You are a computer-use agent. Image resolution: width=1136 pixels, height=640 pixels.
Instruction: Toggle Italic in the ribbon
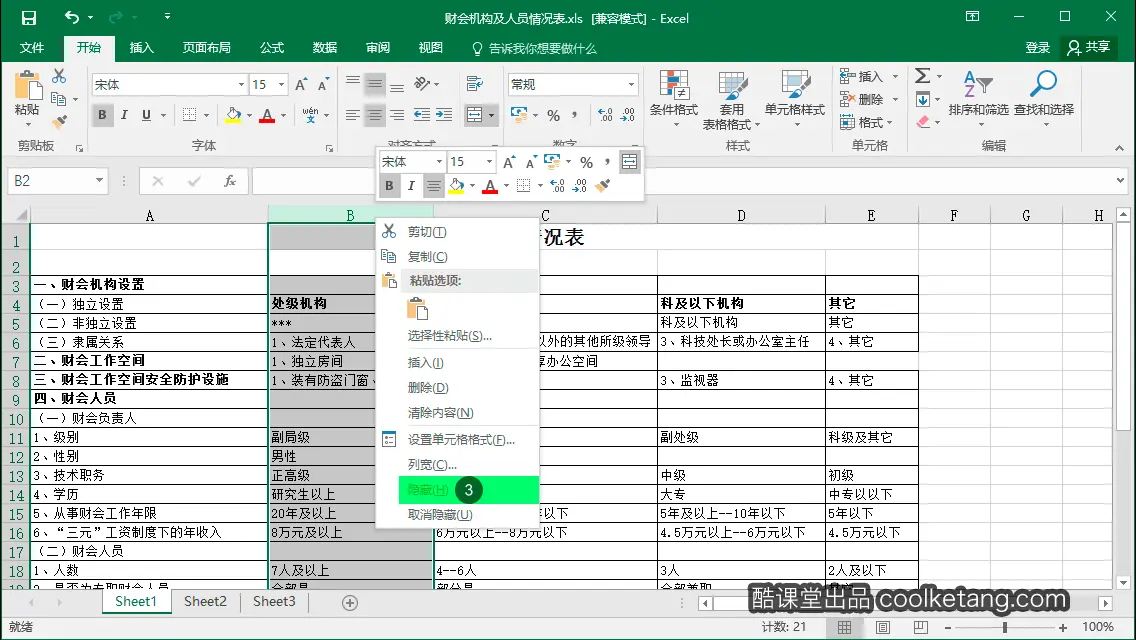(x=125, y=115)
